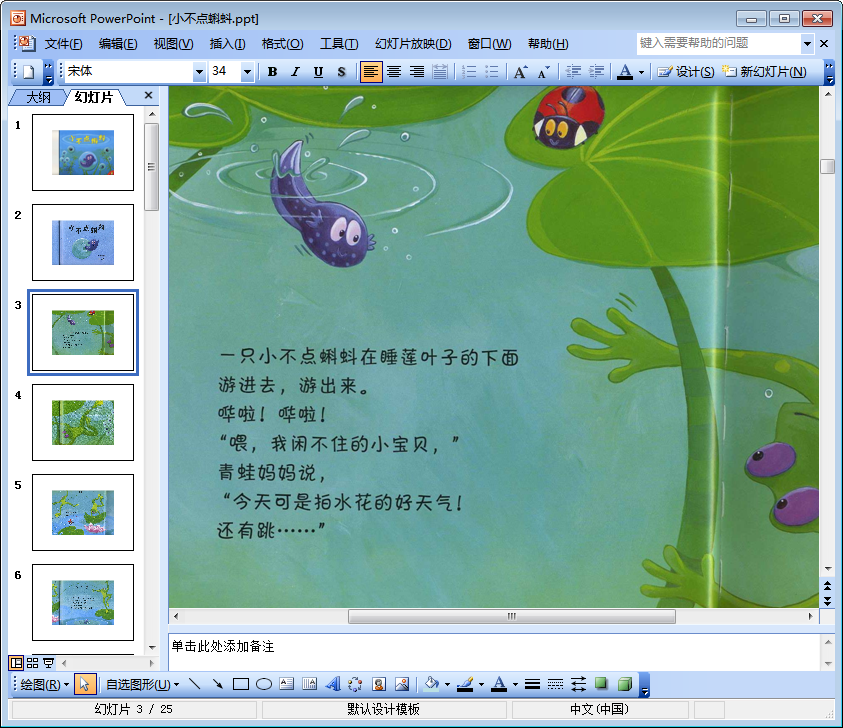
Task: Select slide 5 thumbnail
Action: tap(83, 512)
